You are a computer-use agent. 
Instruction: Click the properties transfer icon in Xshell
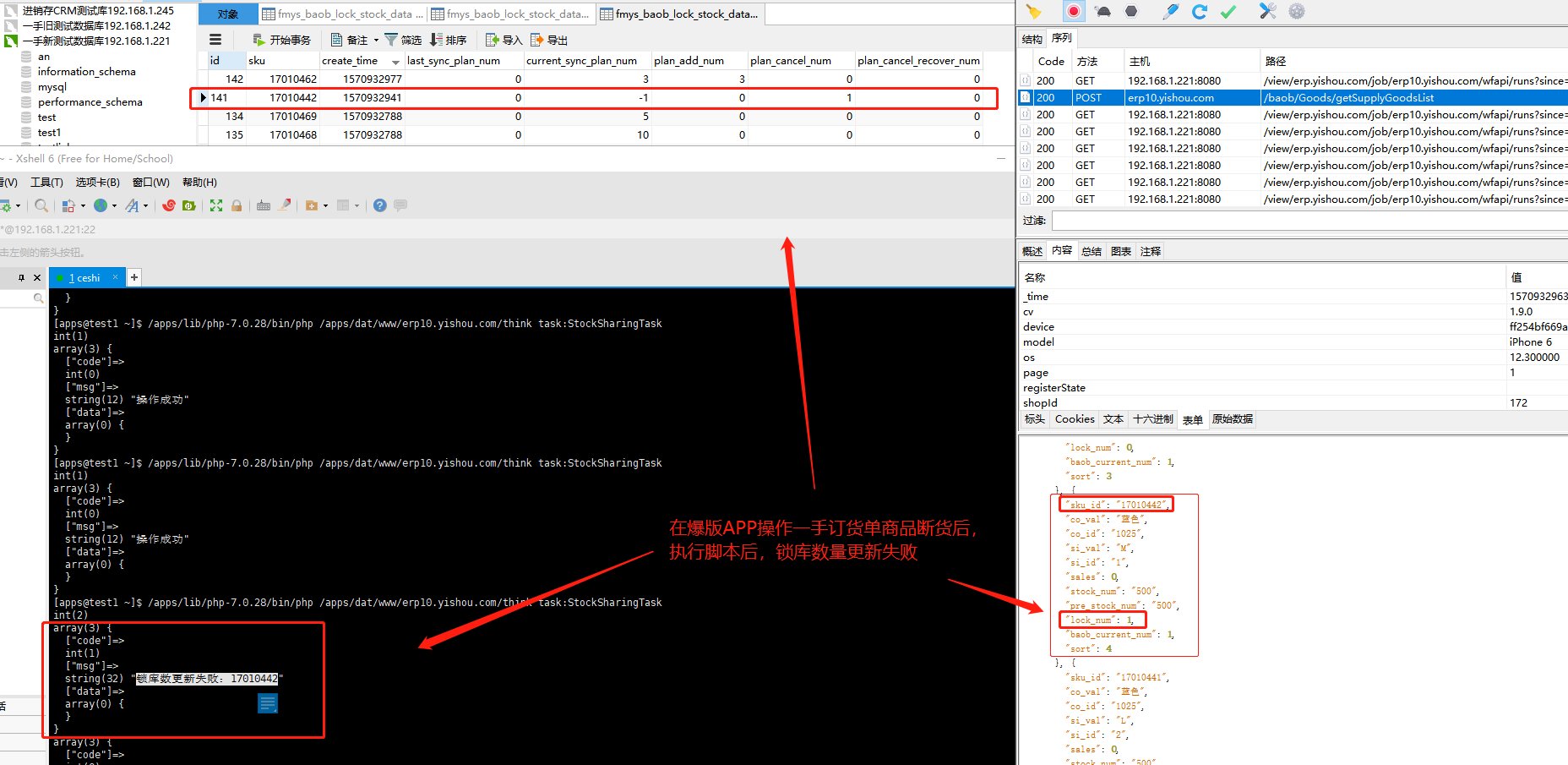pos(69,205)
